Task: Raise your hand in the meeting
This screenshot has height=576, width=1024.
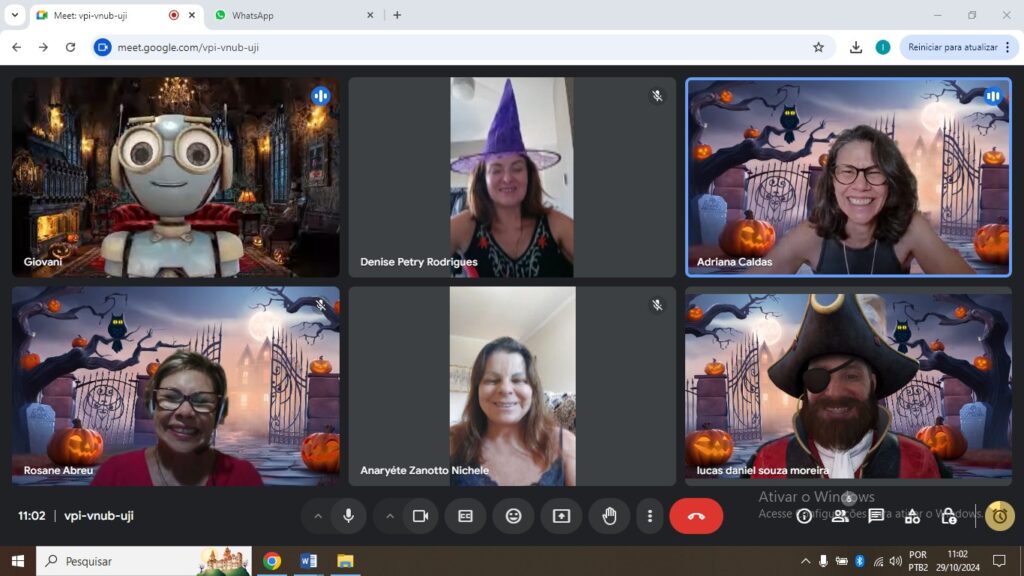Action: pos(609,516)
